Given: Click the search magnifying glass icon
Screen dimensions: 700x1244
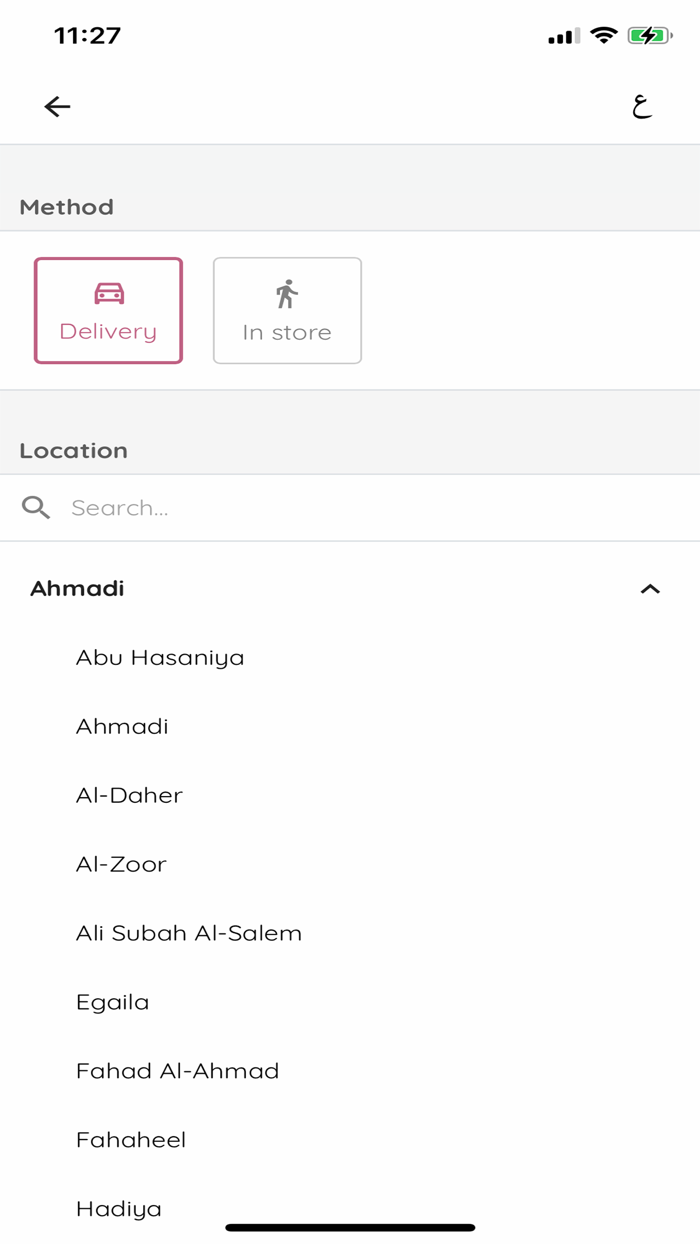Looking at the screenshot, I should (x=35, y=507).
